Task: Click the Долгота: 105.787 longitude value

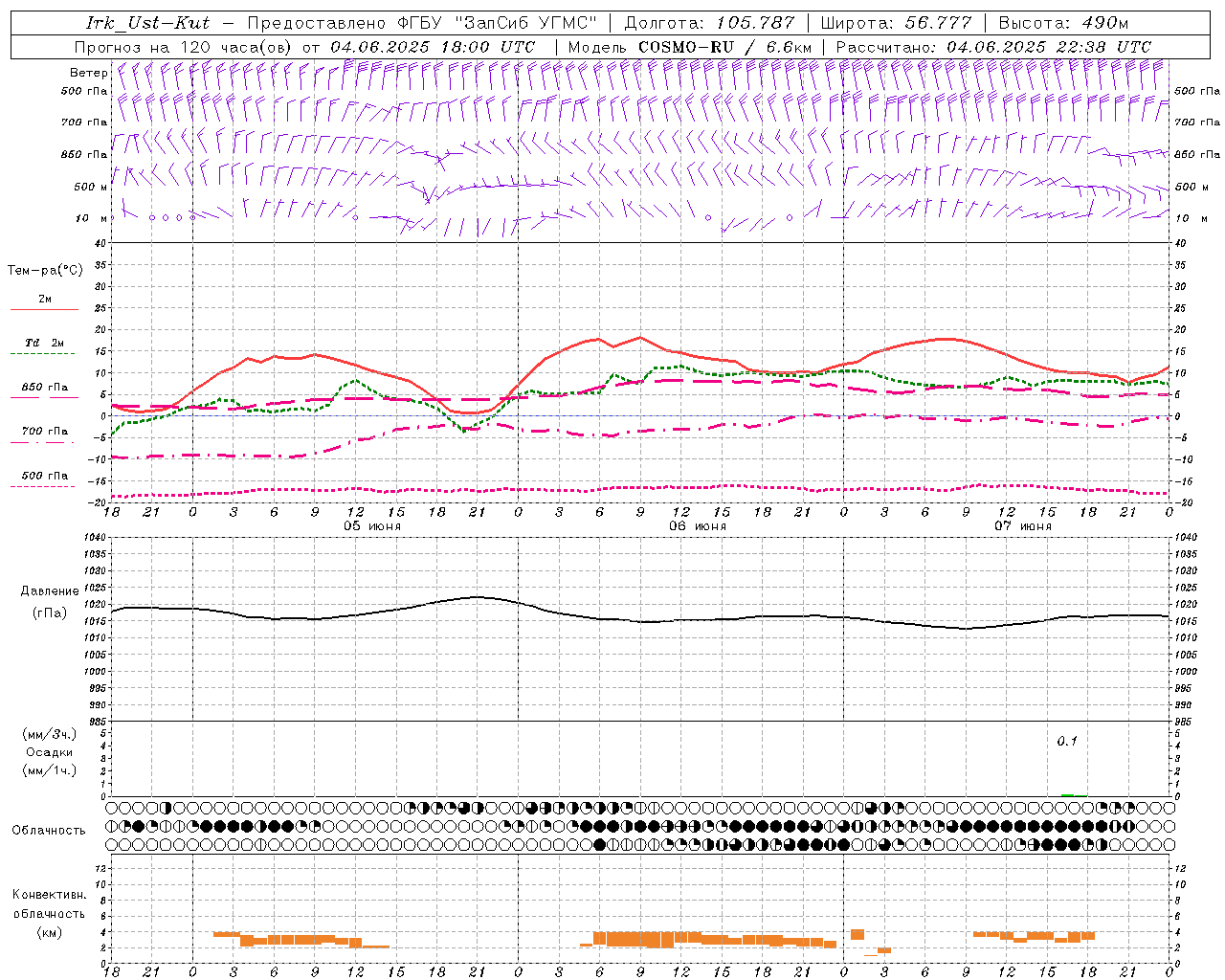Action: [x=709, y=23]
